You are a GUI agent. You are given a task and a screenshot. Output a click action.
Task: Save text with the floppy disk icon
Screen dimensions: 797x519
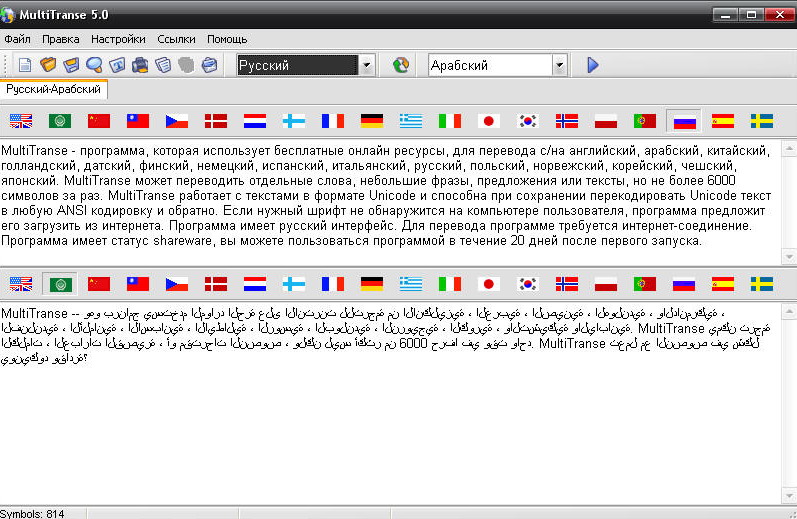point(71,65)
